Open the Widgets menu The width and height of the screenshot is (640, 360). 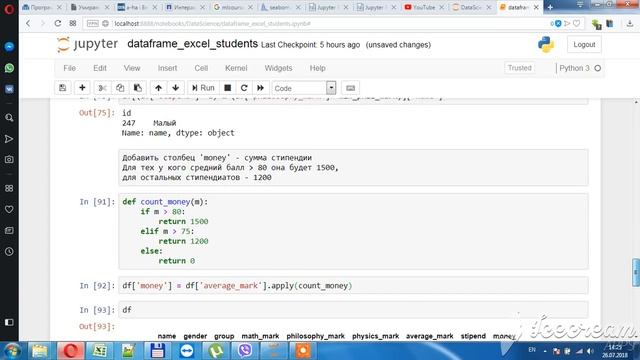[x=278, y=68]
